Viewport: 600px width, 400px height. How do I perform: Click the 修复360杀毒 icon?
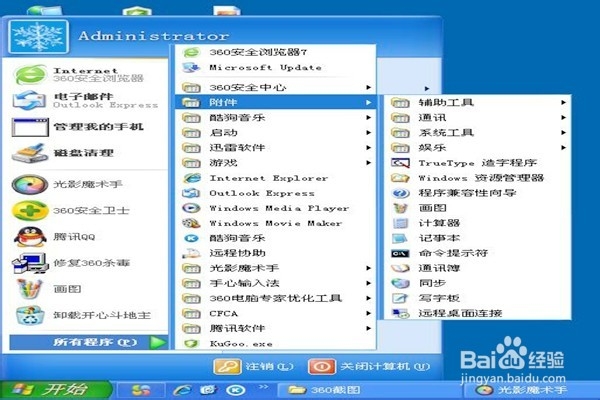(30, 263)
